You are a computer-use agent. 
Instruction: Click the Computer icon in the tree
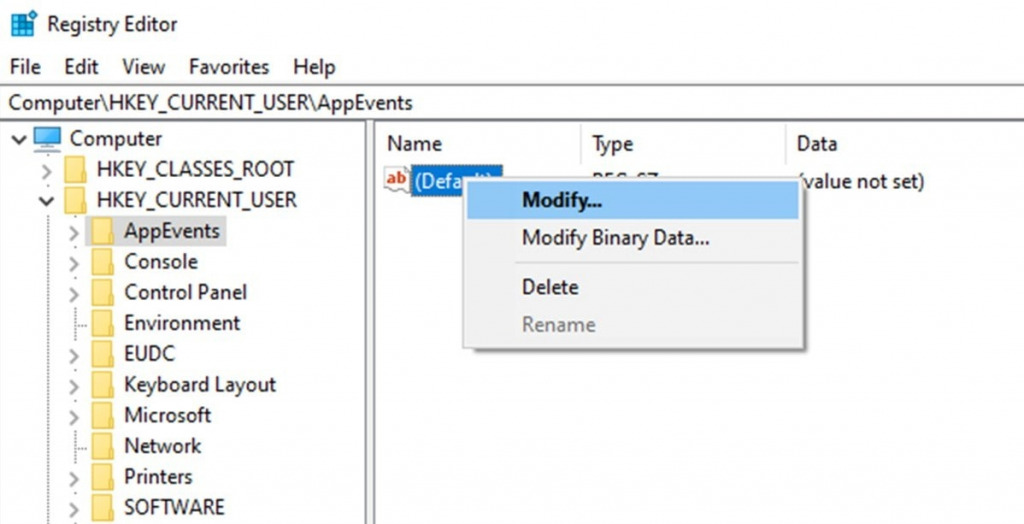click(x=47, y=139)
